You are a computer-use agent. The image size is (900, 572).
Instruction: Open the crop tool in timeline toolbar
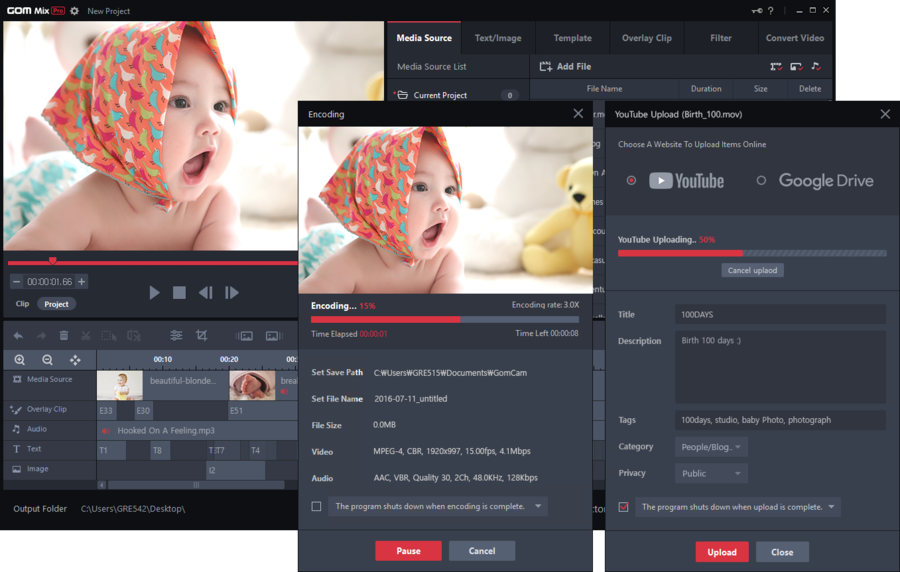point(202,336)
